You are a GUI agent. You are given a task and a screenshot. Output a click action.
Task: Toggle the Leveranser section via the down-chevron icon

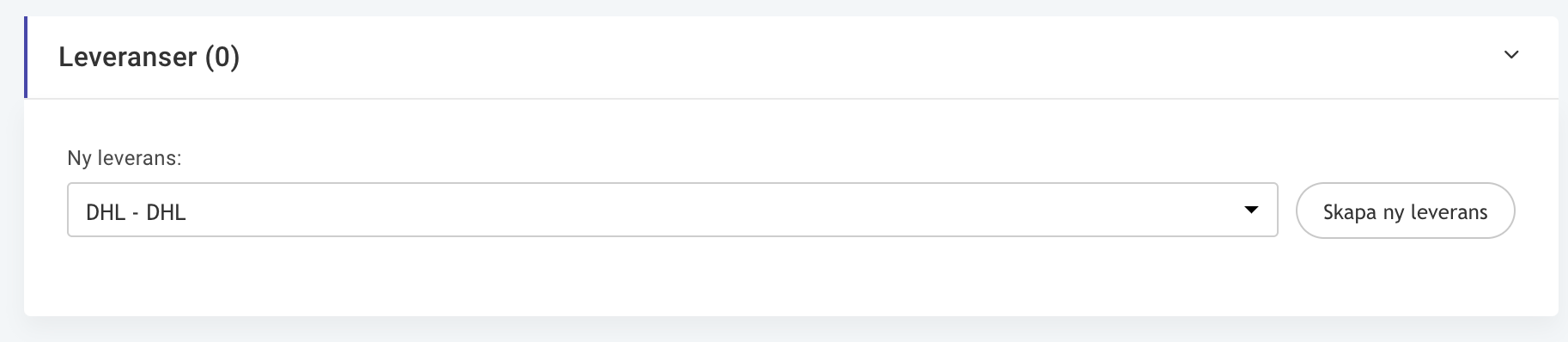tap(1511, 55)
